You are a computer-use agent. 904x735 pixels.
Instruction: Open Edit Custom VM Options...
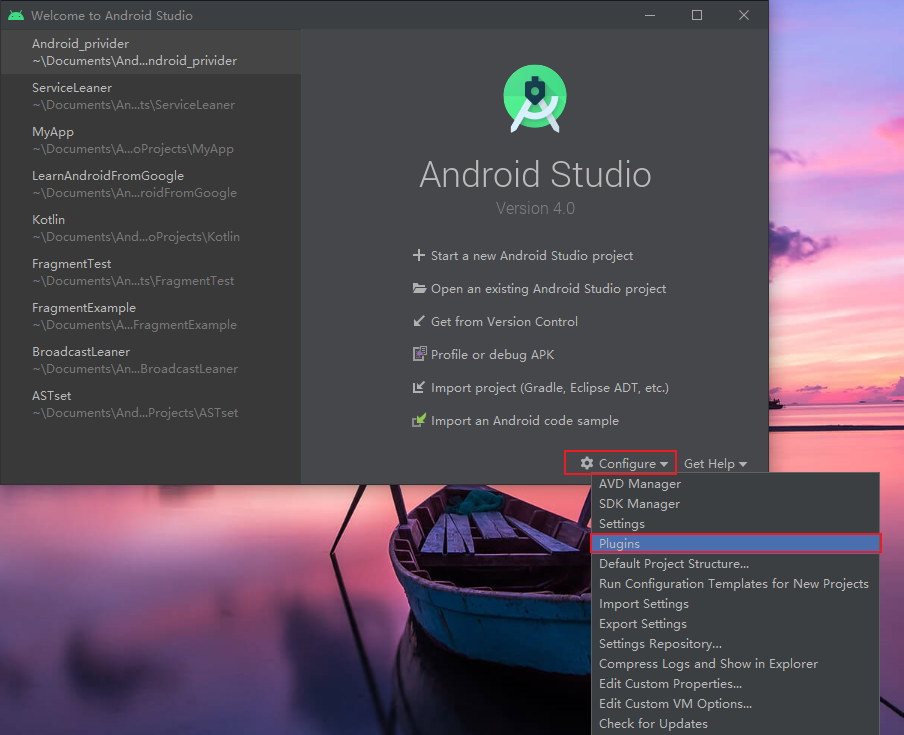click(736, 703)
